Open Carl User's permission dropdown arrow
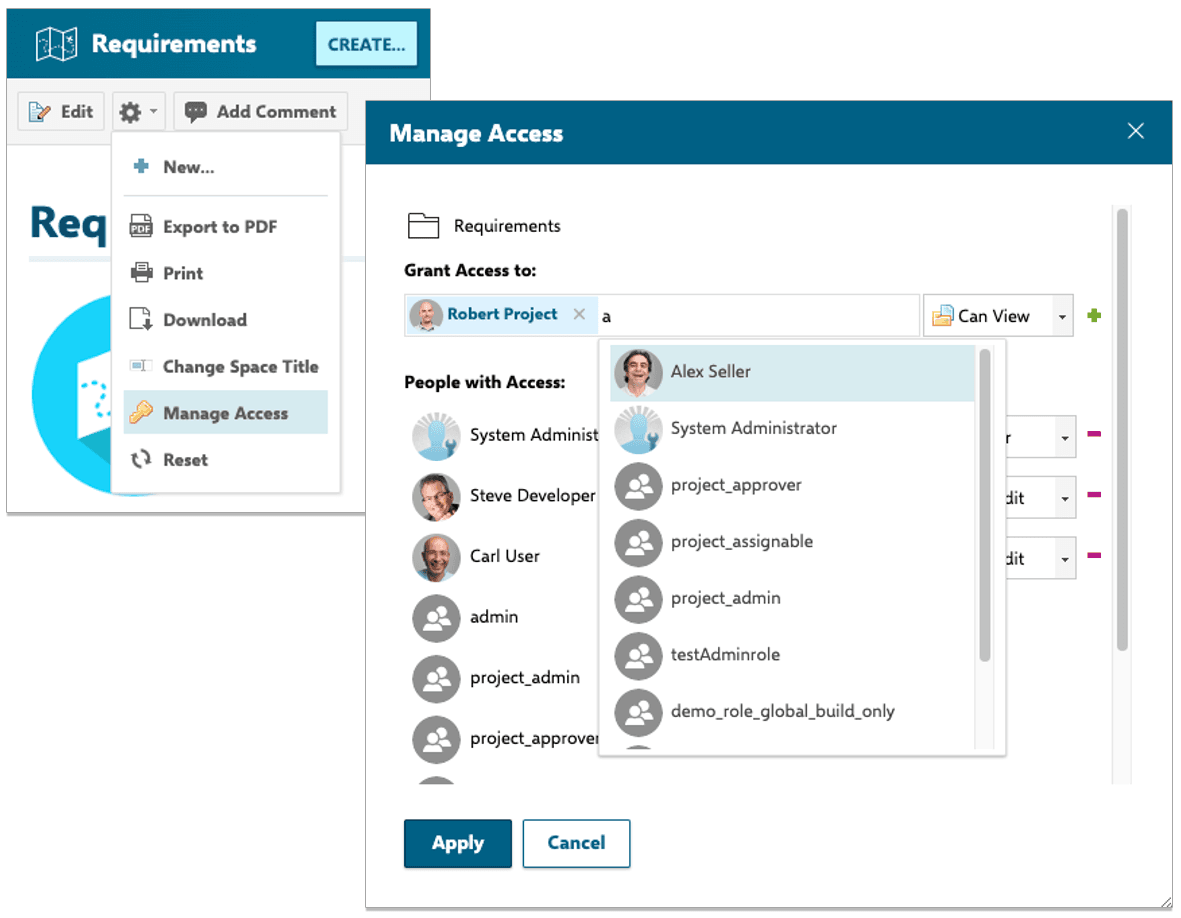The width and height of the screenshot is (1181, 918). (1064, 558)
